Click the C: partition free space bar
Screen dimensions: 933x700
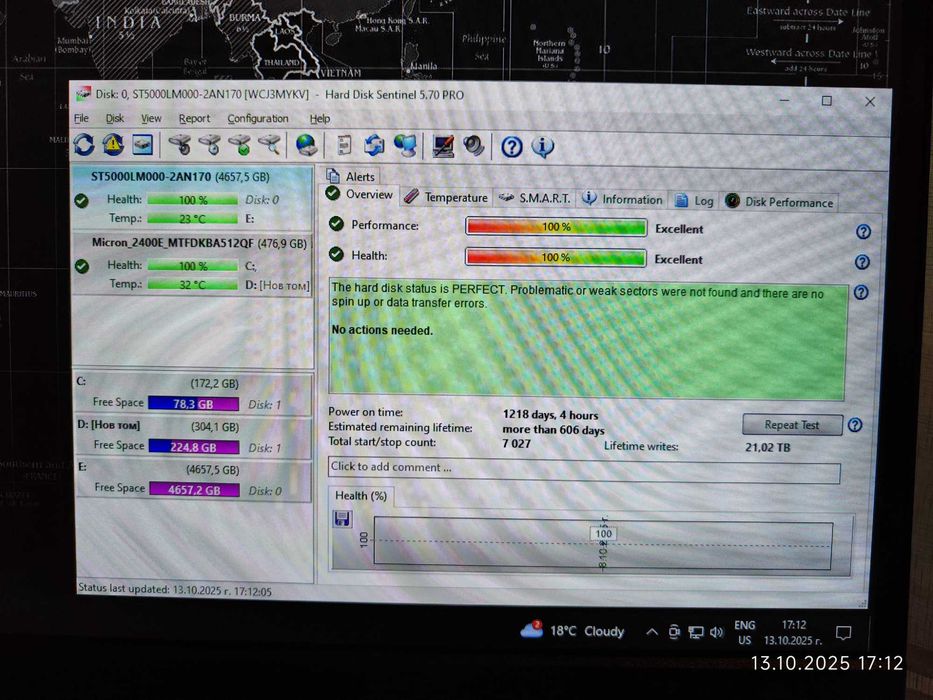(x=193, y=404)
